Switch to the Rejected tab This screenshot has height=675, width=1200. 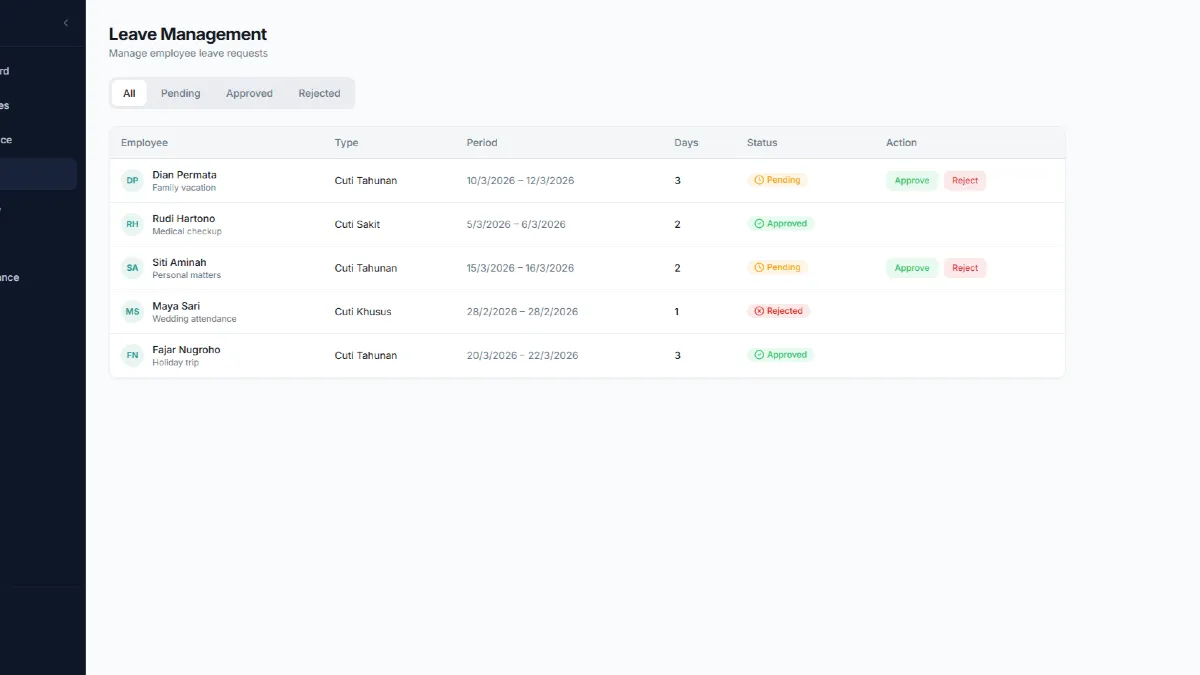tap(319, 93)
